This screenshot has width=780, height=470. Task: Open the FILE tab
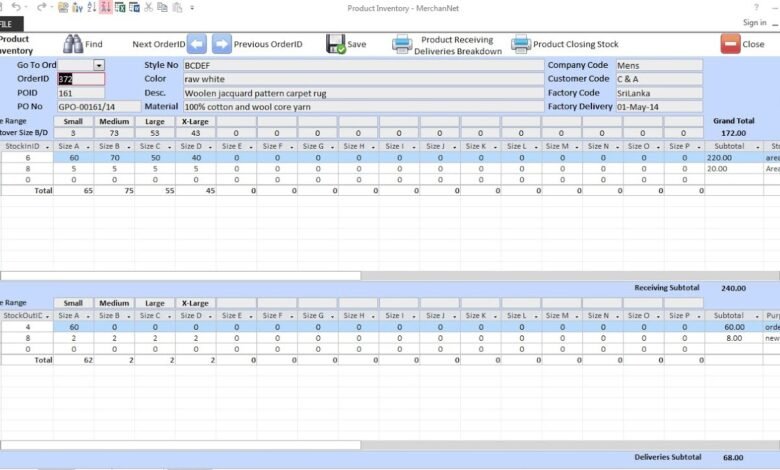coord(9,22)
